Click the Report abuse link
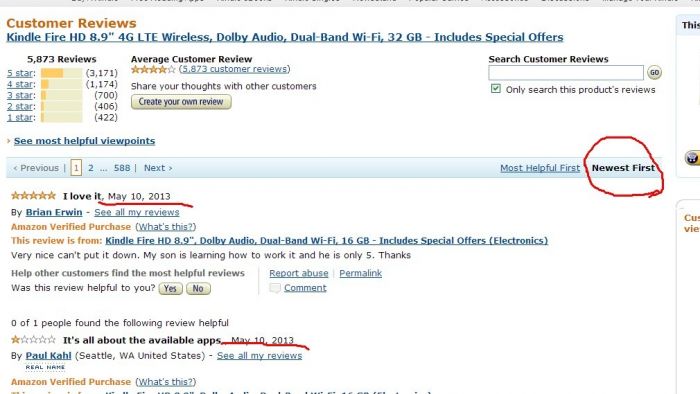This screenshot has width=700, height=394. (299, 273)
